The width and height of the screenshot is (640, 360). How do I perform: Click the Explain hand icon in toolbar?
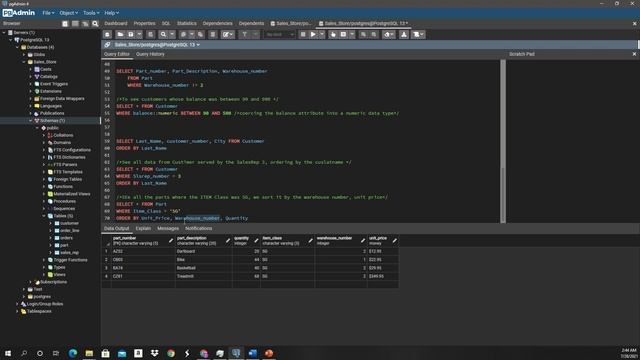[x=333, y=35]
